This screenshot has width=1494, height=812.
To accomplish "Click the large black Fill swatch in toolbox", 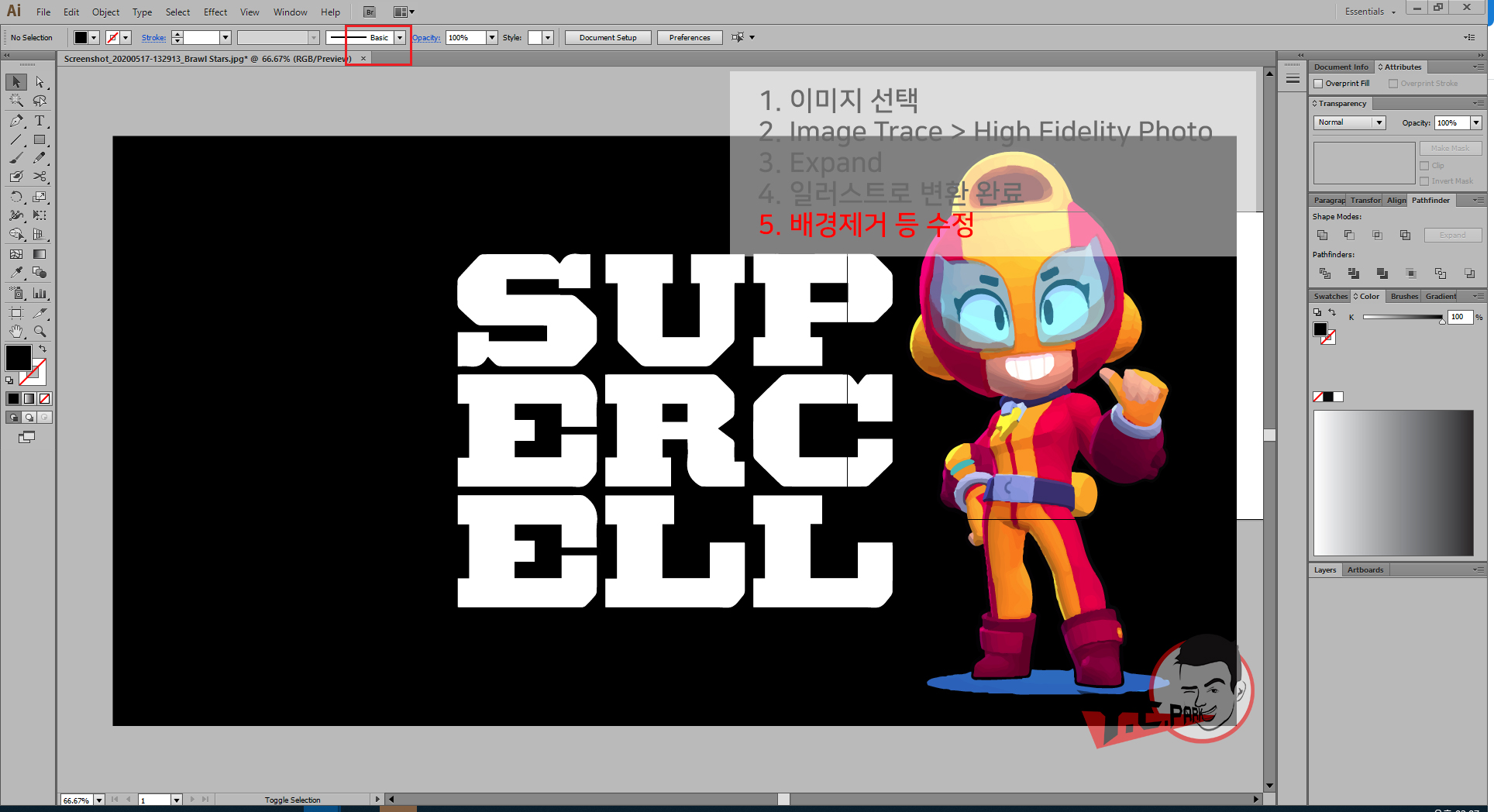I will 18,358.
